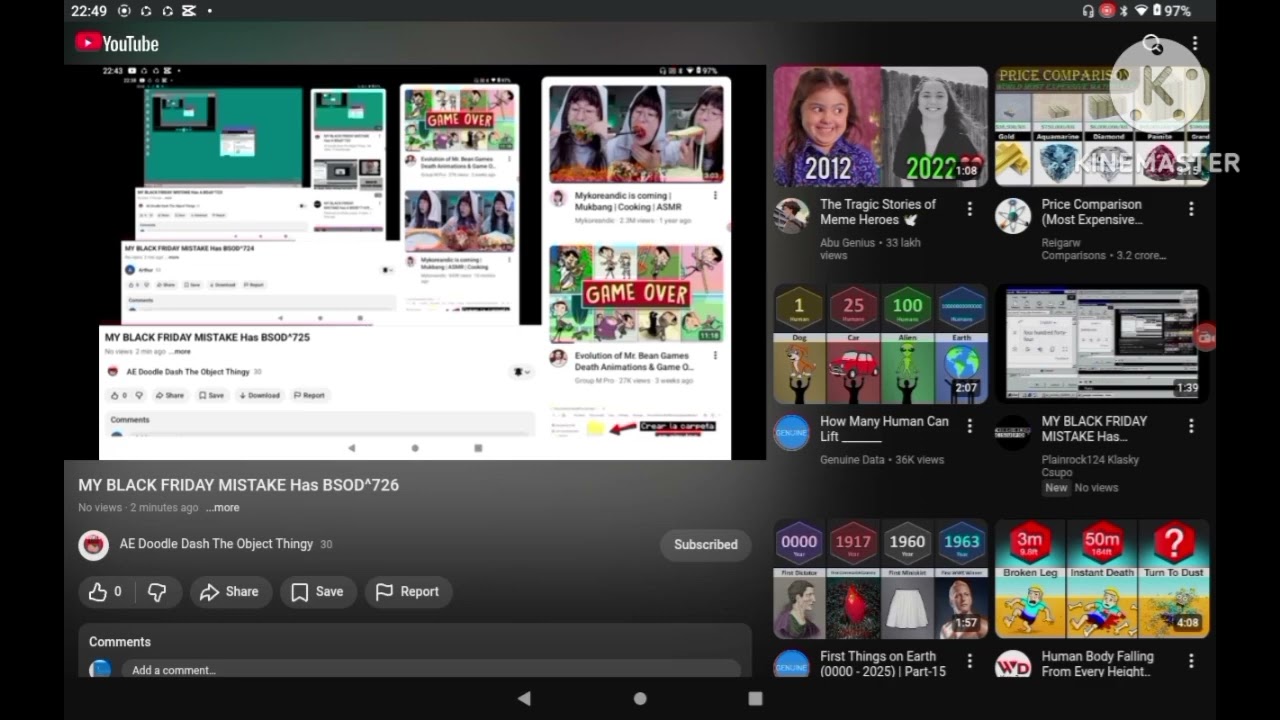Dislike the BSOD^726 video

(x=157, y=592)
